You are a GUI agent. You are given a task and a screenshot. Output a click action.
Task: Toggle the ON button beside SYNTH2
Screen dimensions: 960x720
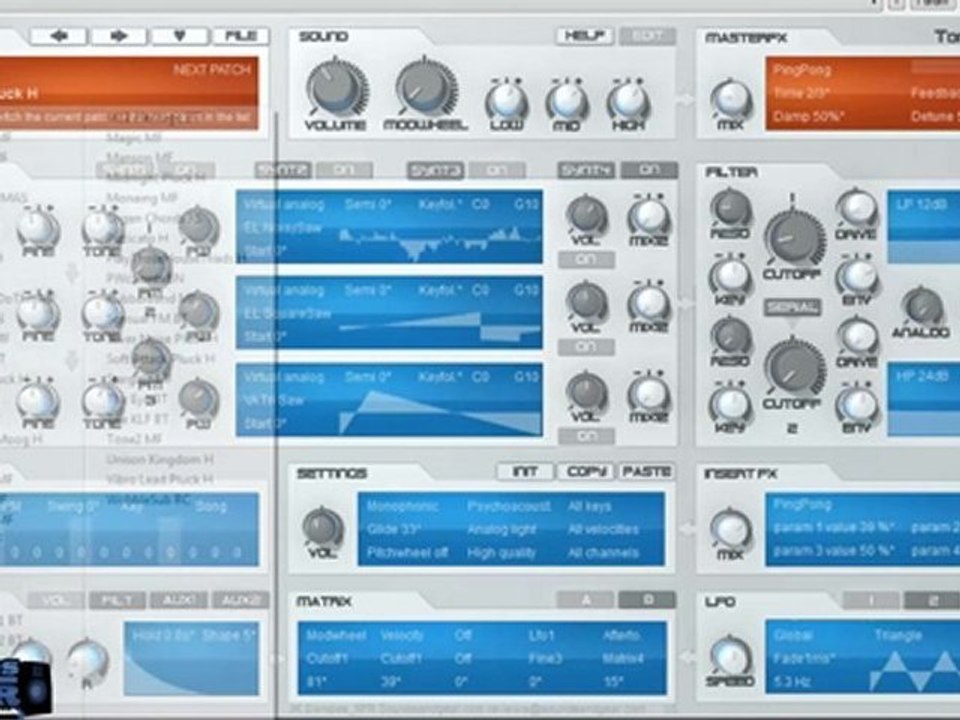344,170
